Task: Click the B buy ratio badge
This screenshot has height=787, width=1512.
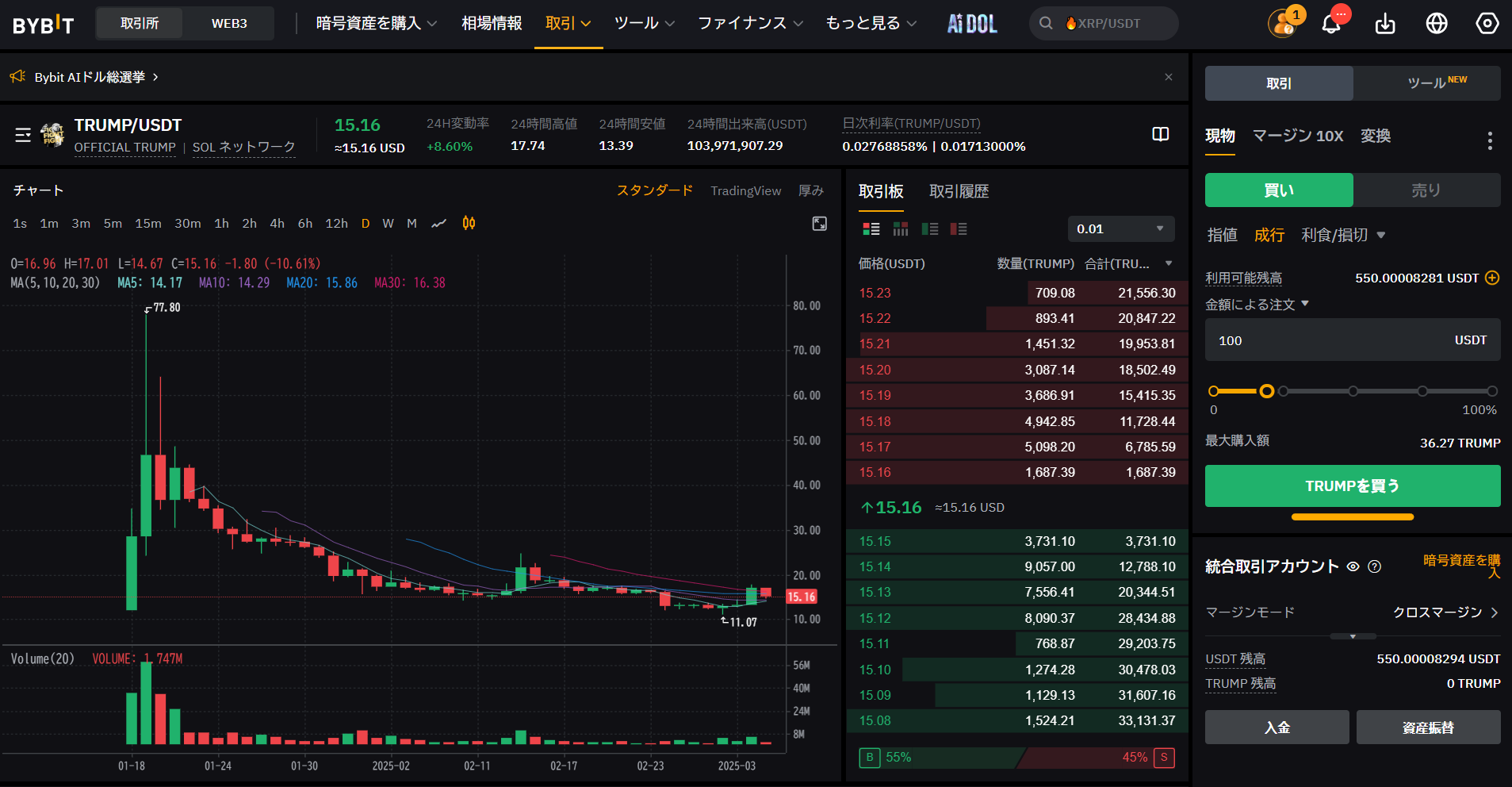Action: [870, 758]
